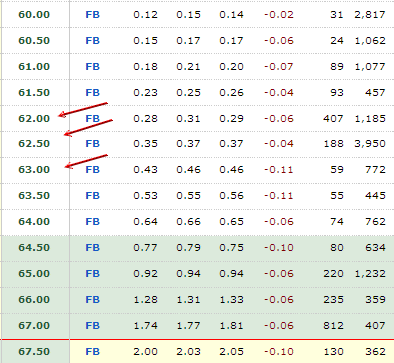Screen dimensions: 394x363
Task: Click the 1,185 value in the 62.00 row
Action: point(370,119)
